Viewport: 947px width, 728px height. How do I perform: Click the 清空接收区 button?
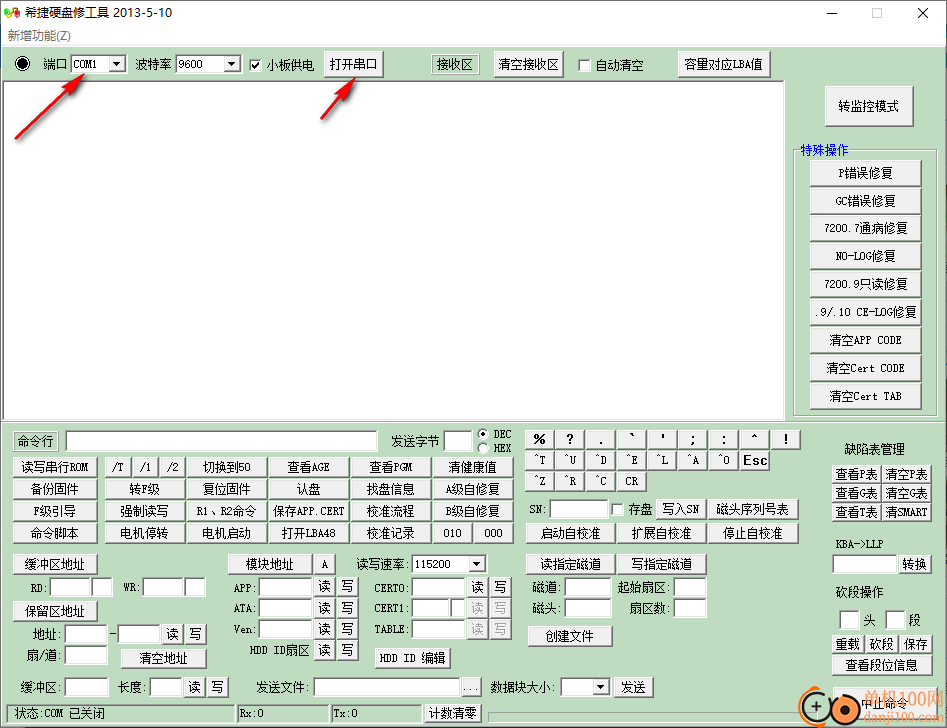pyautogui.click(x=528, y=64)
